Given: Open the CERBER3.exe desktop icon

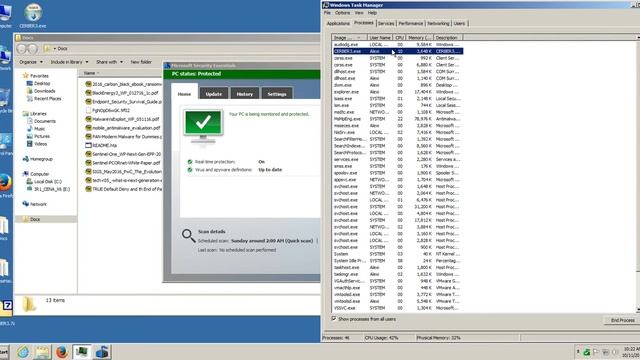Looking at the screenshot, I should pyautogui.click(x=33, y=16).
